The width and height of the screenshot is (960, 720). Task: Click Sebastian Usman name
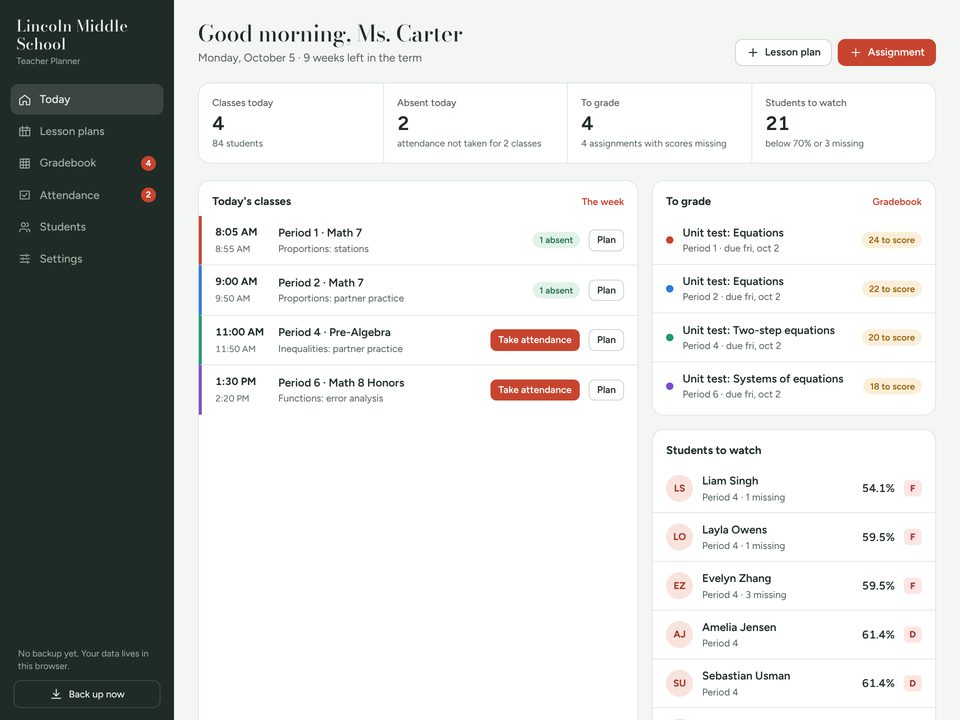746,676
